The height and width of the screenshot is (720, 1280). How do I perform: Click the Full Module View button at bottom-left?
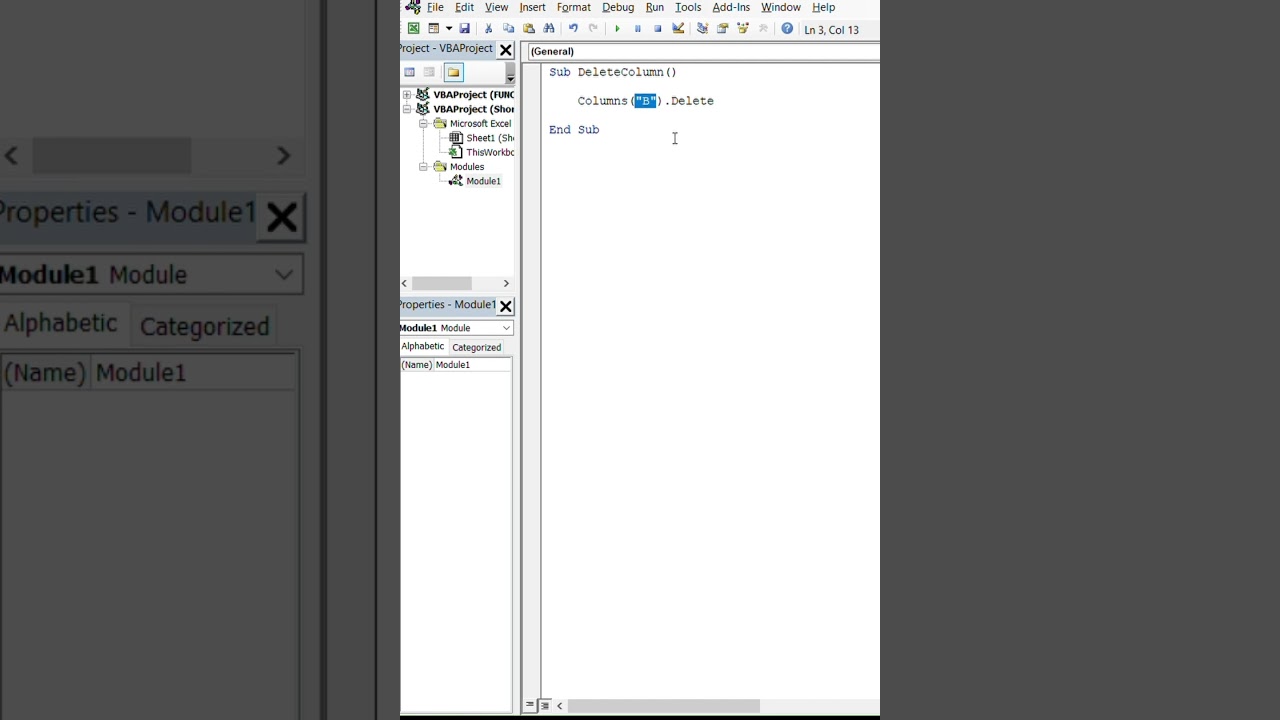click(x=544, y=706)
